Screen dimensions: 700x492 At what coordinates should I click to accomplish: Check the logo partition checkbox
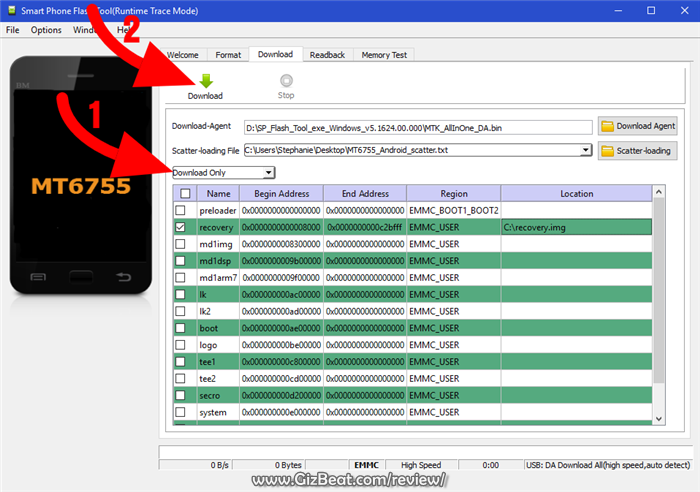pos(180,345)
